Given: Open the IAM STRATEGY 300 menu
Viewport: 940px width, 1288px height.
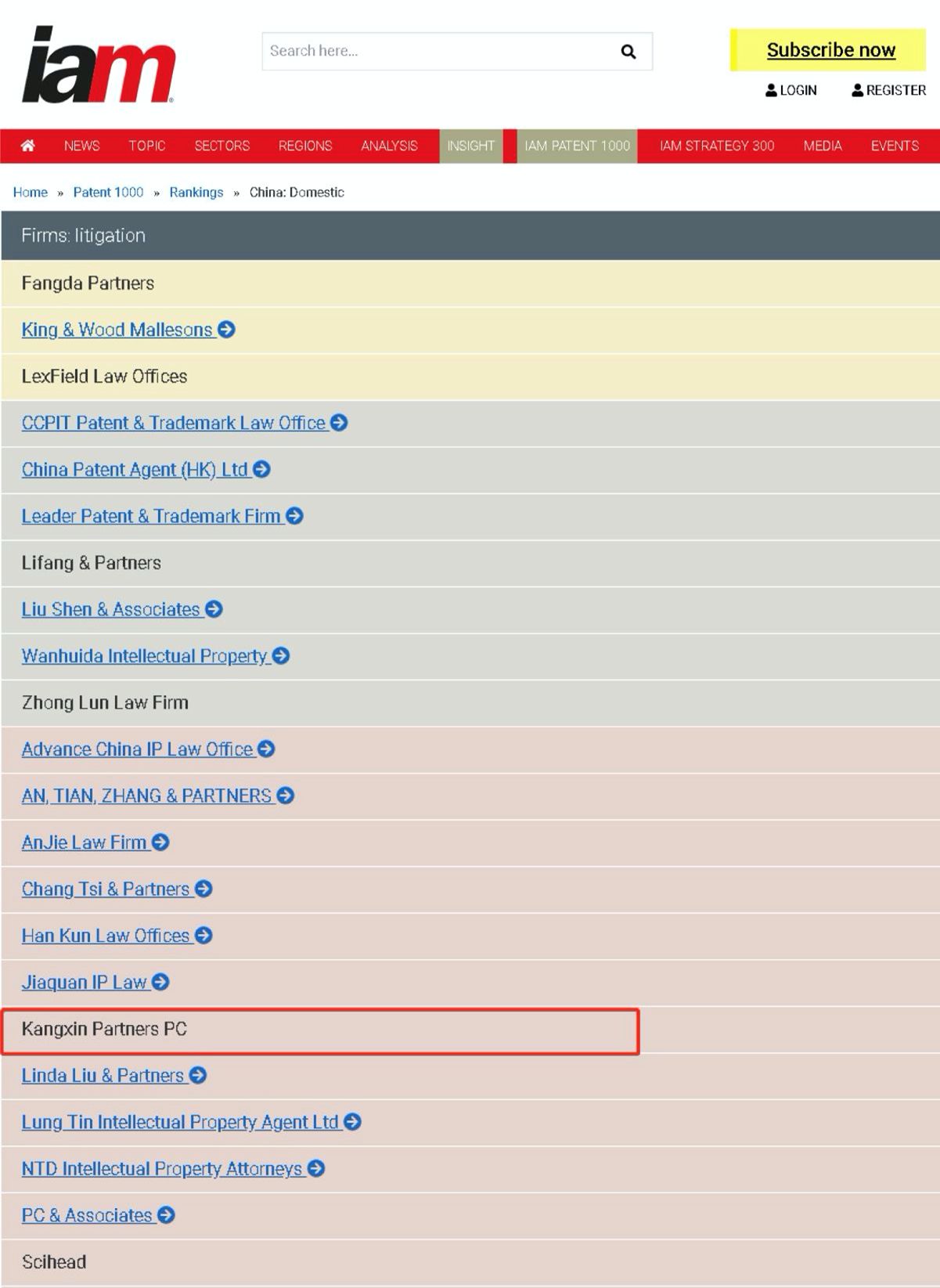Looking at the screenshot, I should (717, 146).
